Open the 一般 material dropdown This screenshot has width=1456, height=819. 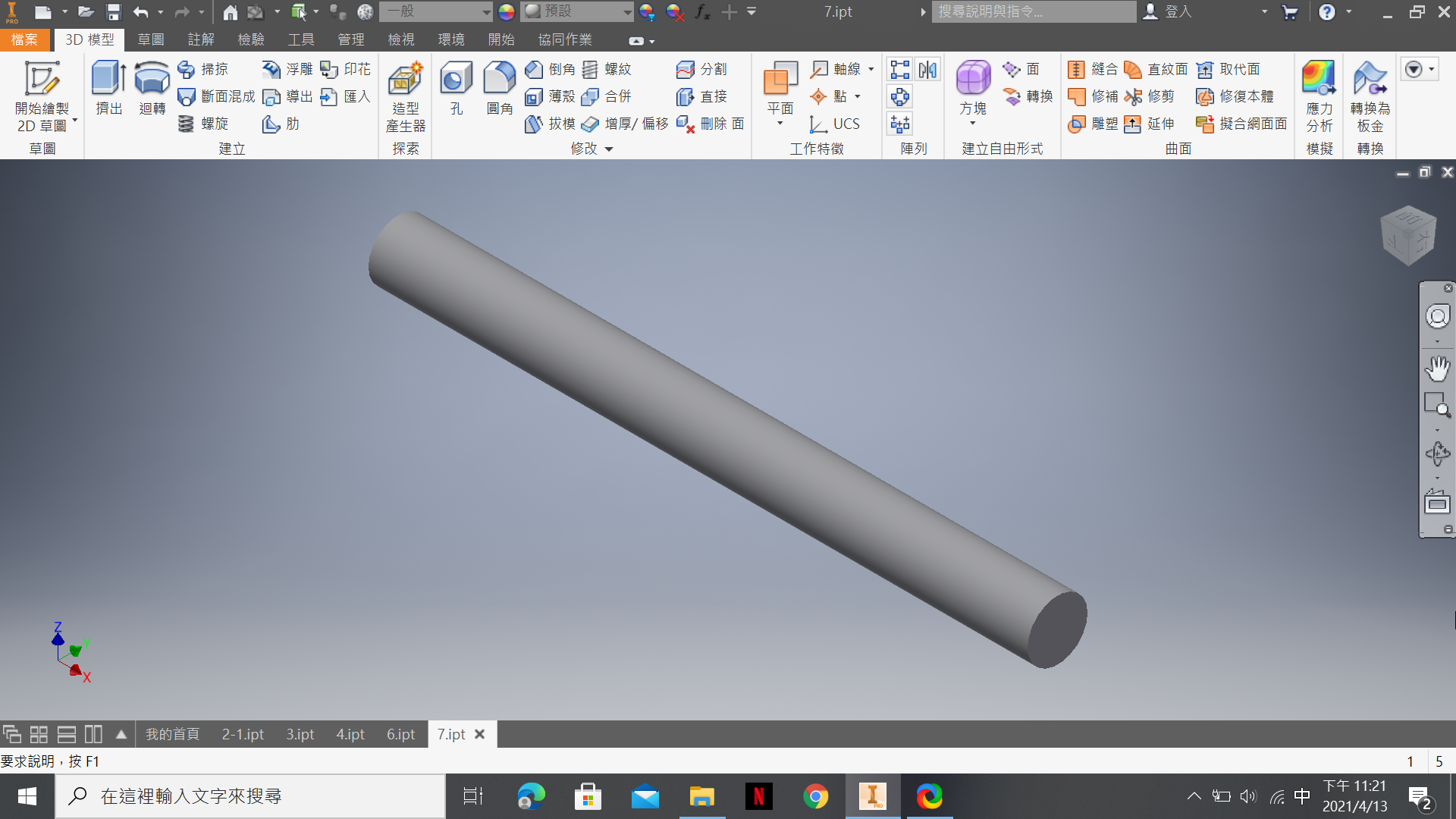point(486,12)
